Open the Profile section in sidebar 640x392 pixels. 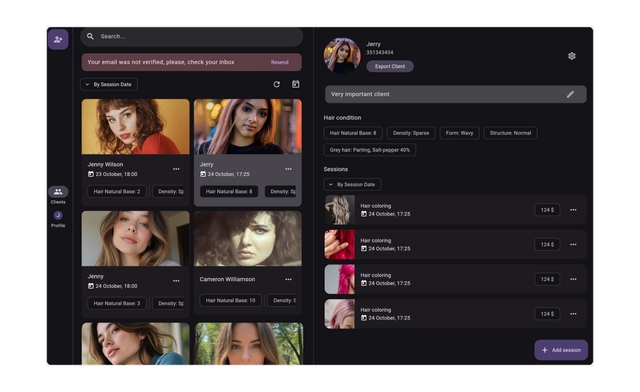[x=58, y=219]
